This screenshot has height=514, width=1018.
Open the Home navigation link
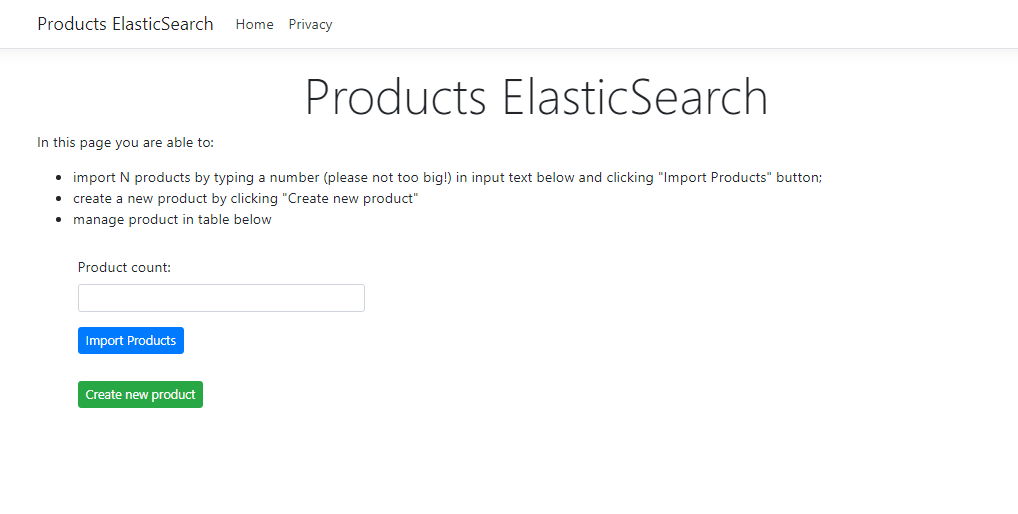click(254, 24)
